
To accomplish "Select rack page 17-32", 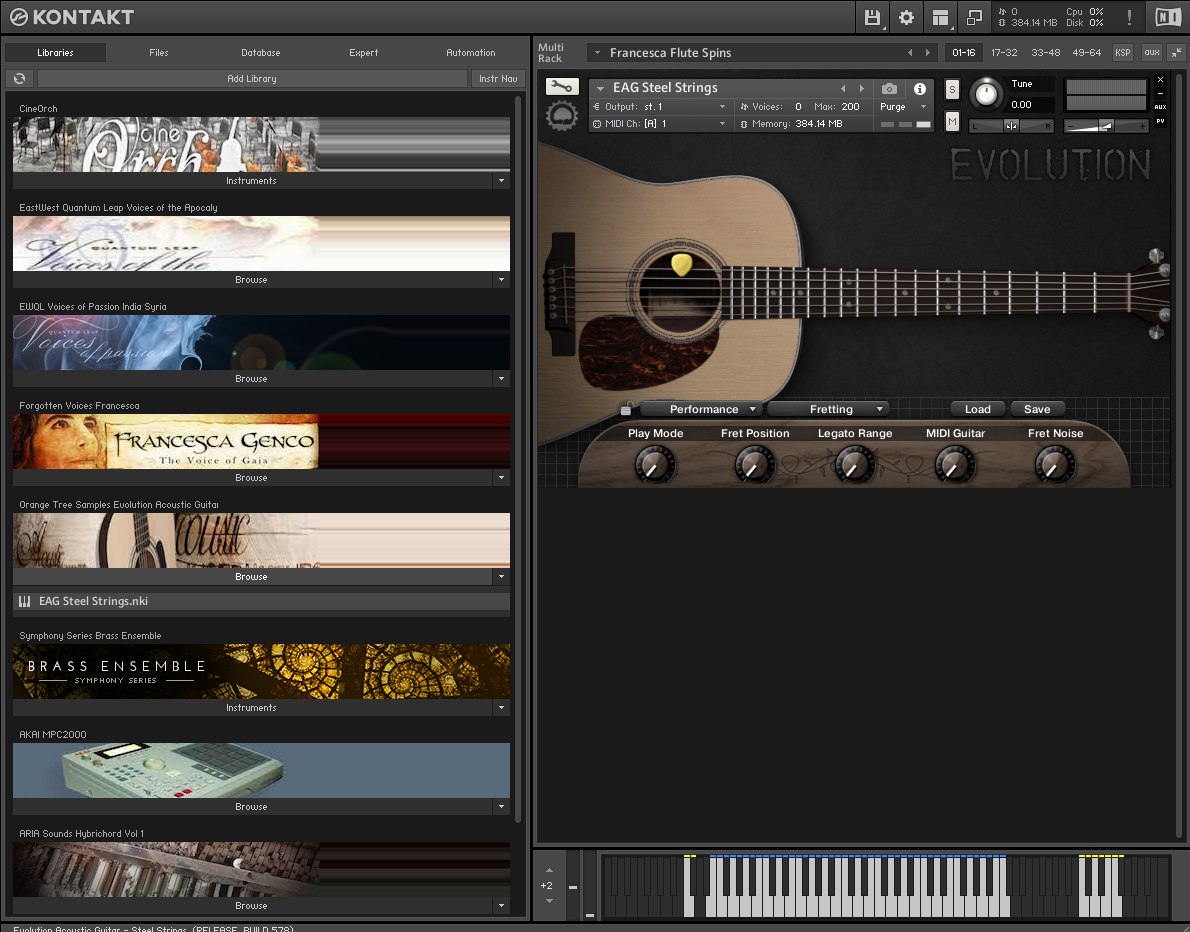I will click(1004, 52).
